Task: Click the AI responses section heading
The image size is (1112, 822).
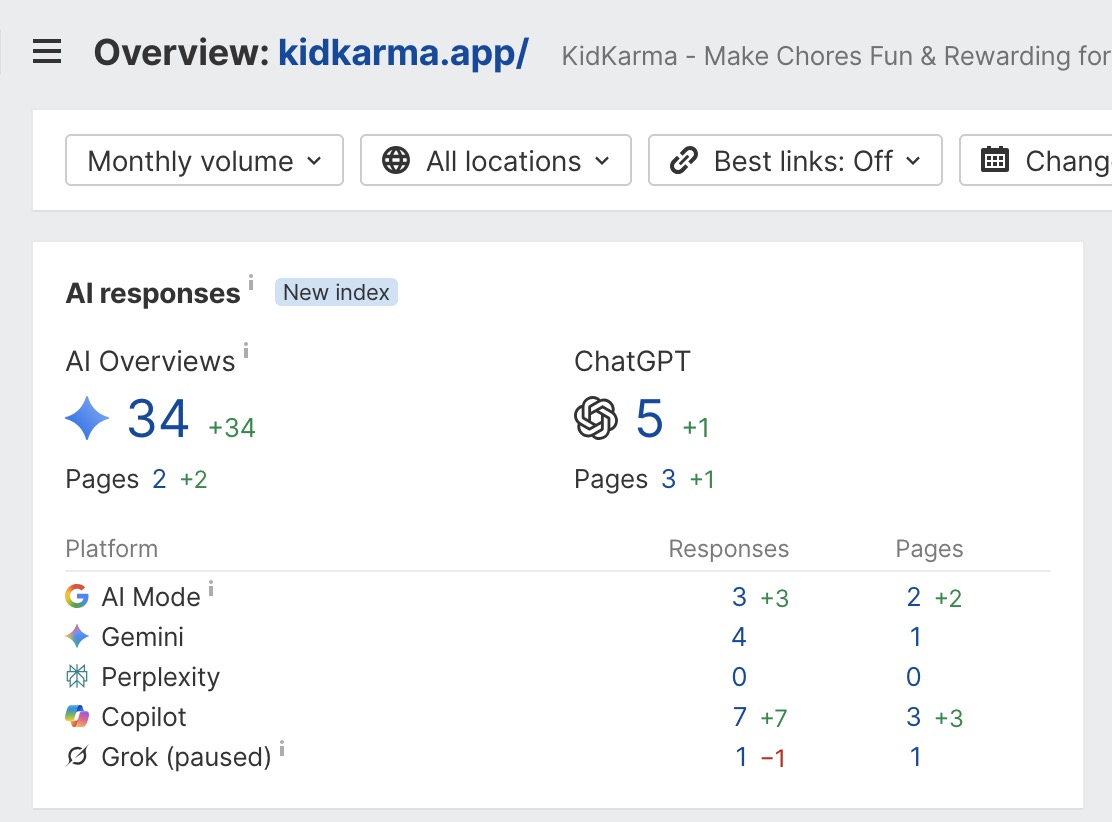Action: (152, 294)
